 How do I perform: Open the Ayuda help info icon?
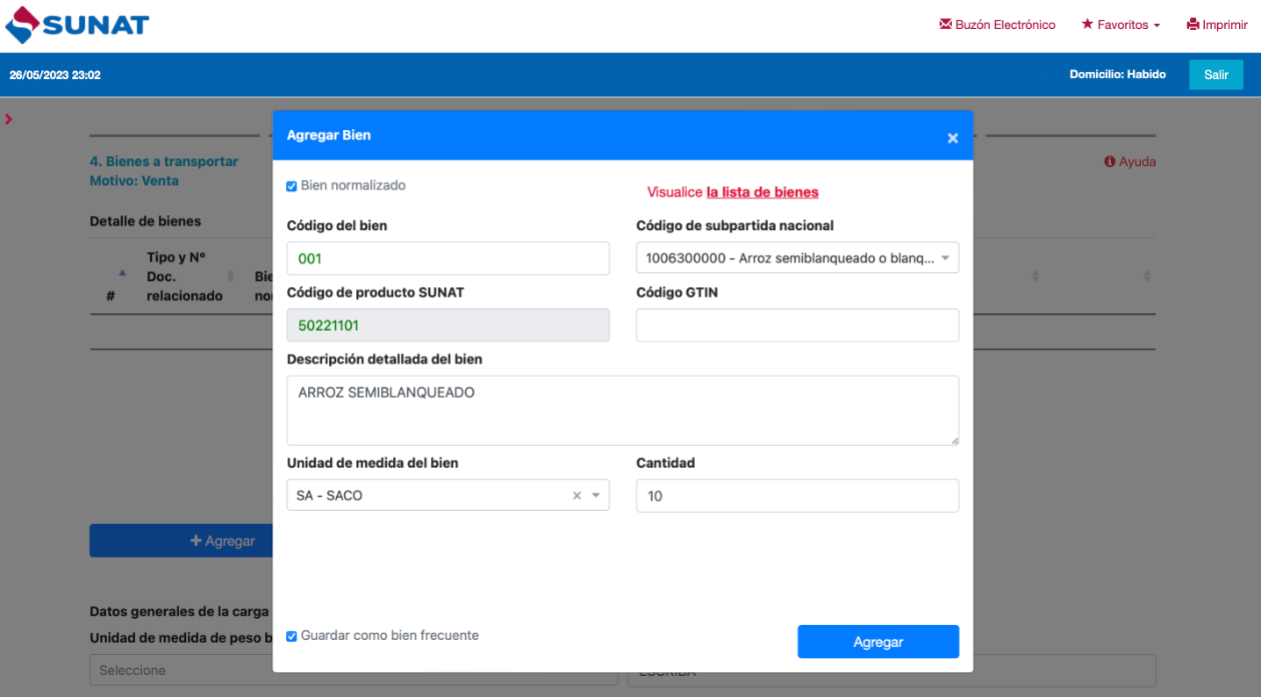(x=1109, y=162)
